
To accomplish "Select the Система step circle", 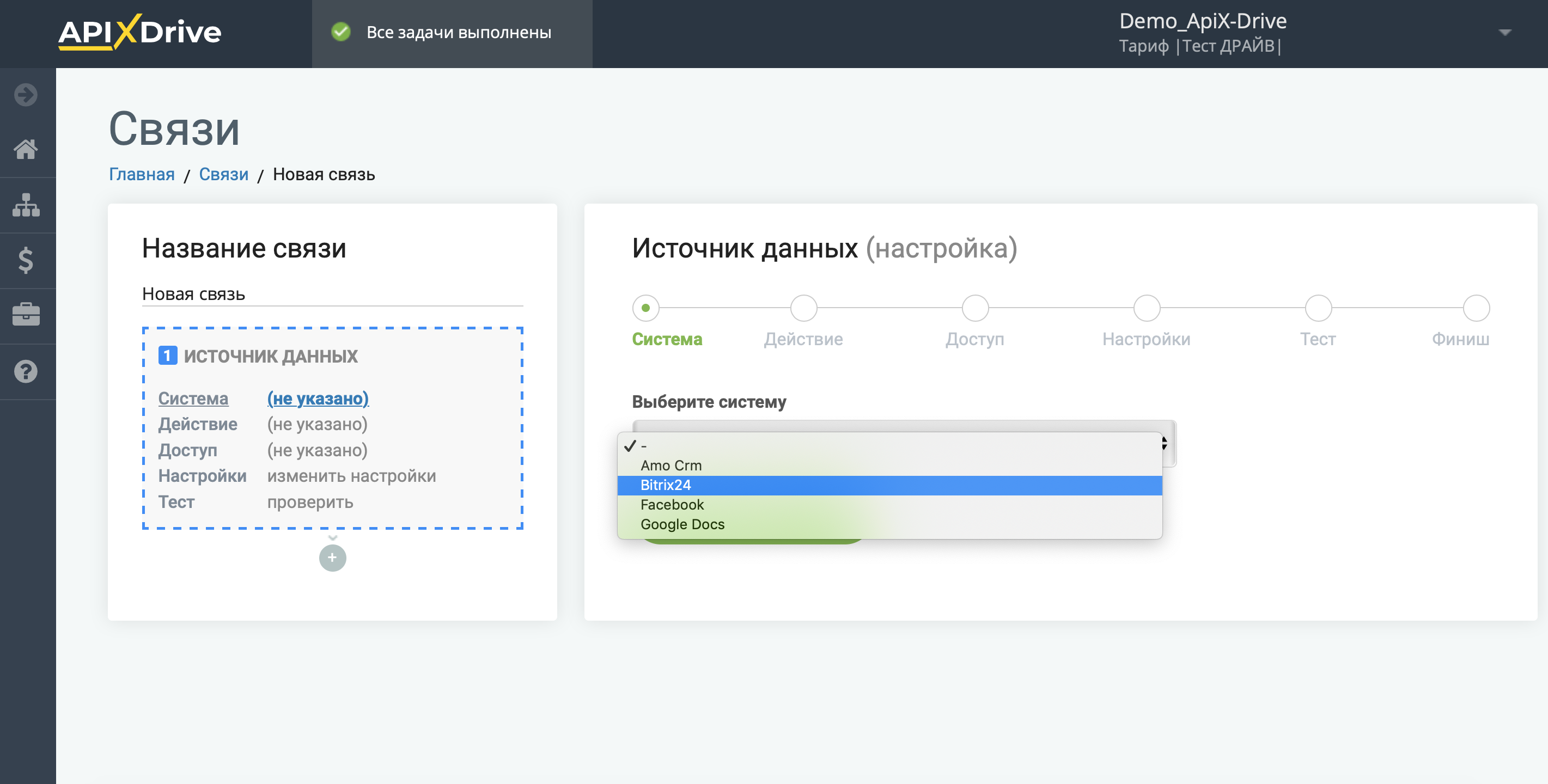I will pos(645,308).
